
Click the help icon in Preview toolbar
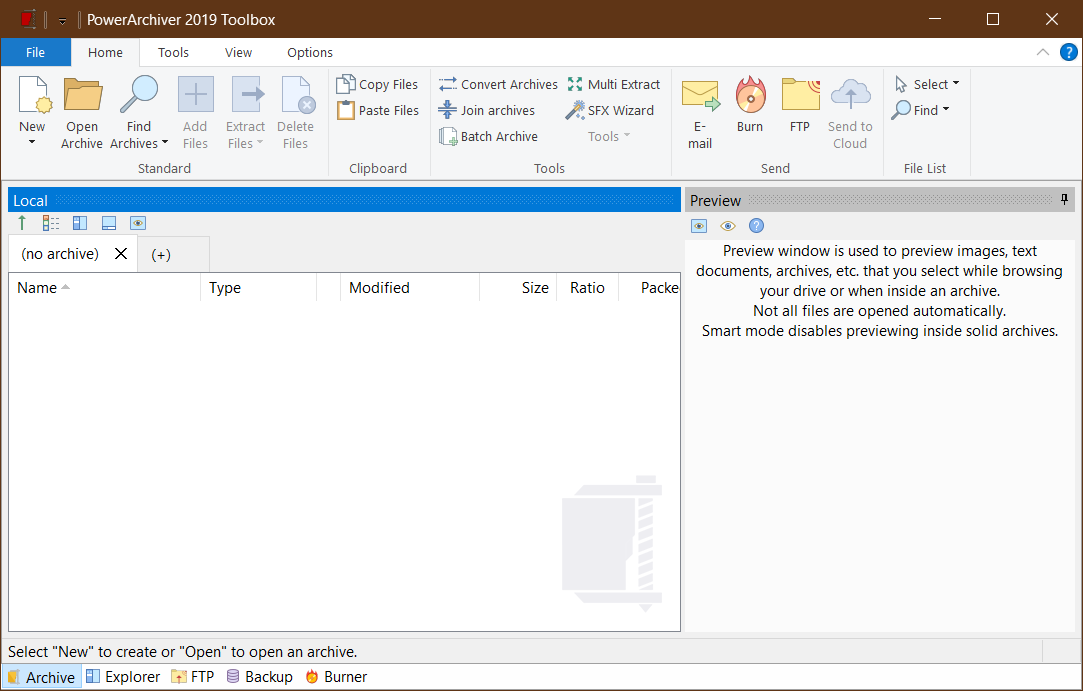point(756,226)
